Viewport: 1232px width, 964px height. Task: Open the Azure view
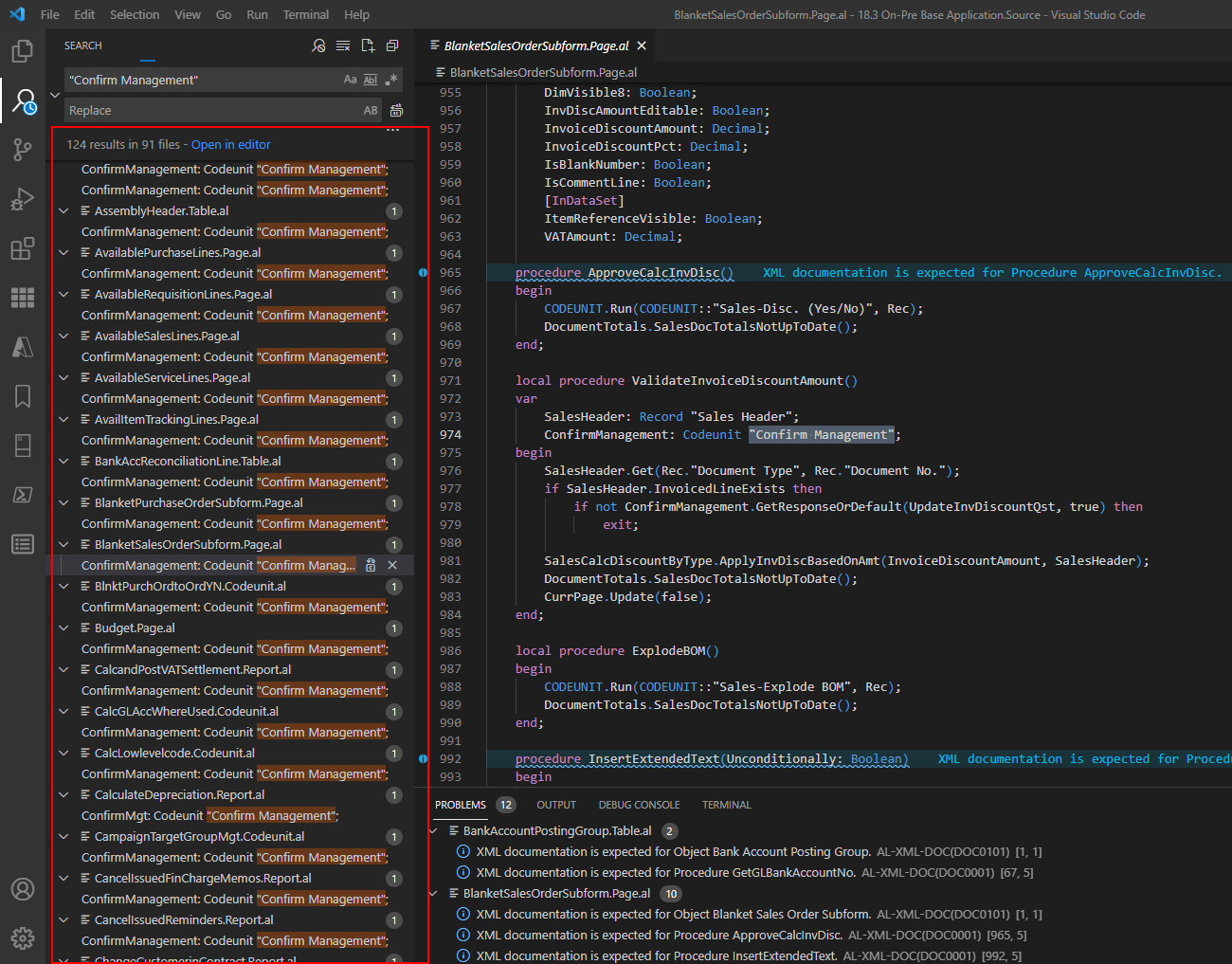(x=23, y=347)
